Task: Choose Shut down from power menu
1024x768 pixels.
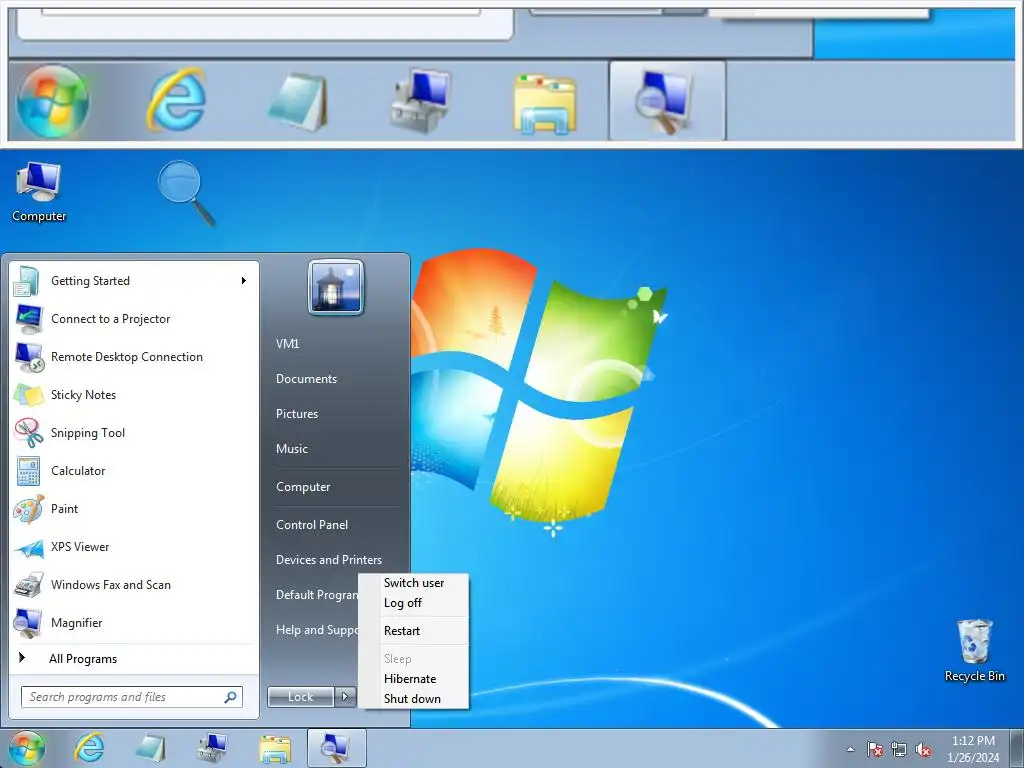Action: point(413,699)
